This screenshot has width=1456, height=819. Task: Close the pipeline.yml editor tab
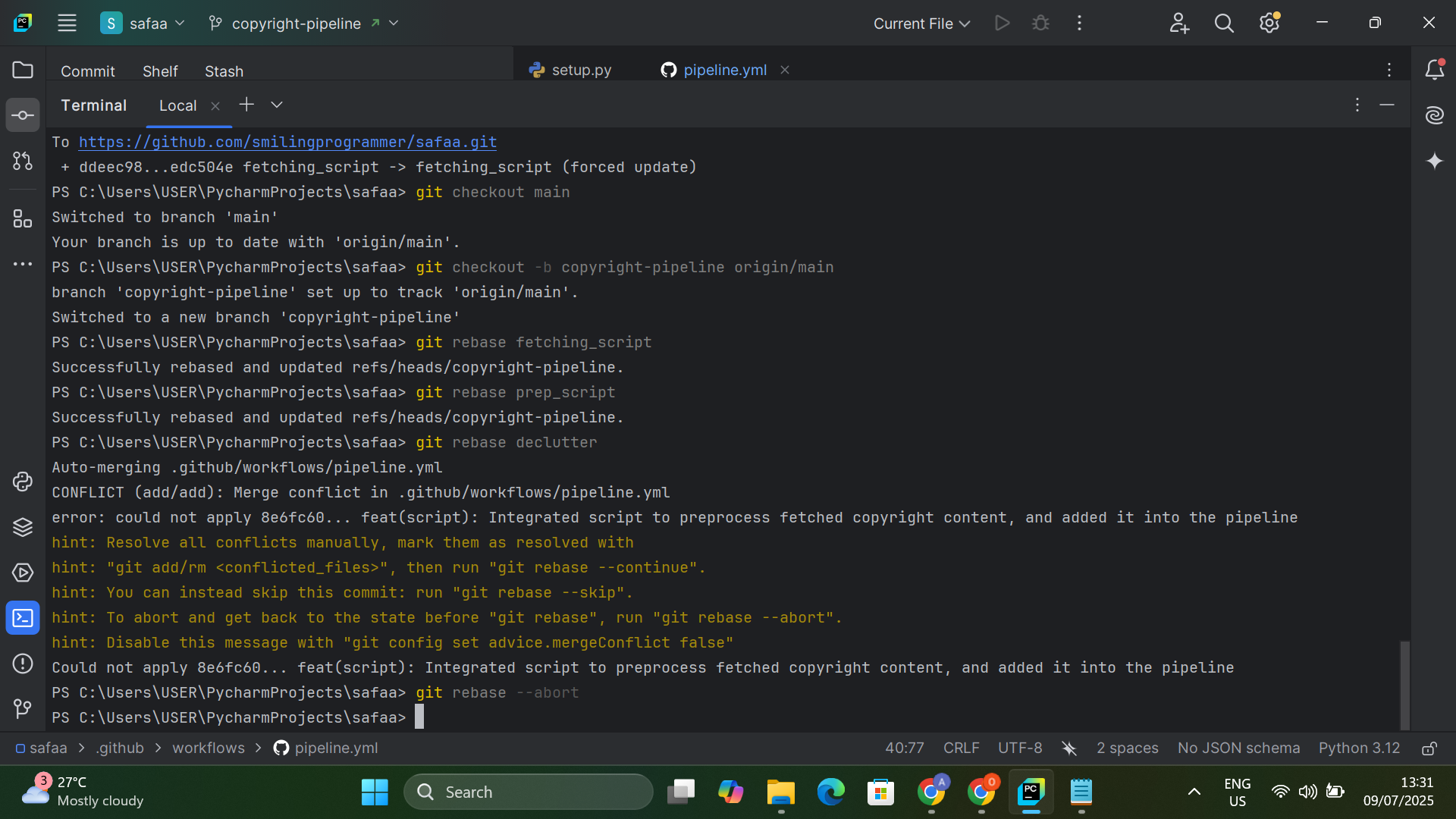[x=785, y=70]
